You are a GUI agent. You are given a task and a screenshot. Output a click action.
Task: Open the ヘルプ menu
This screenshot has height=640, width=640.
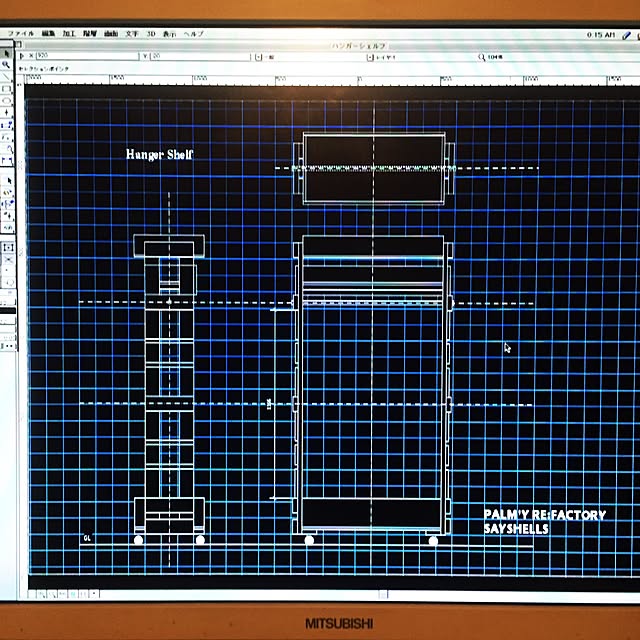tap(193, 34)
